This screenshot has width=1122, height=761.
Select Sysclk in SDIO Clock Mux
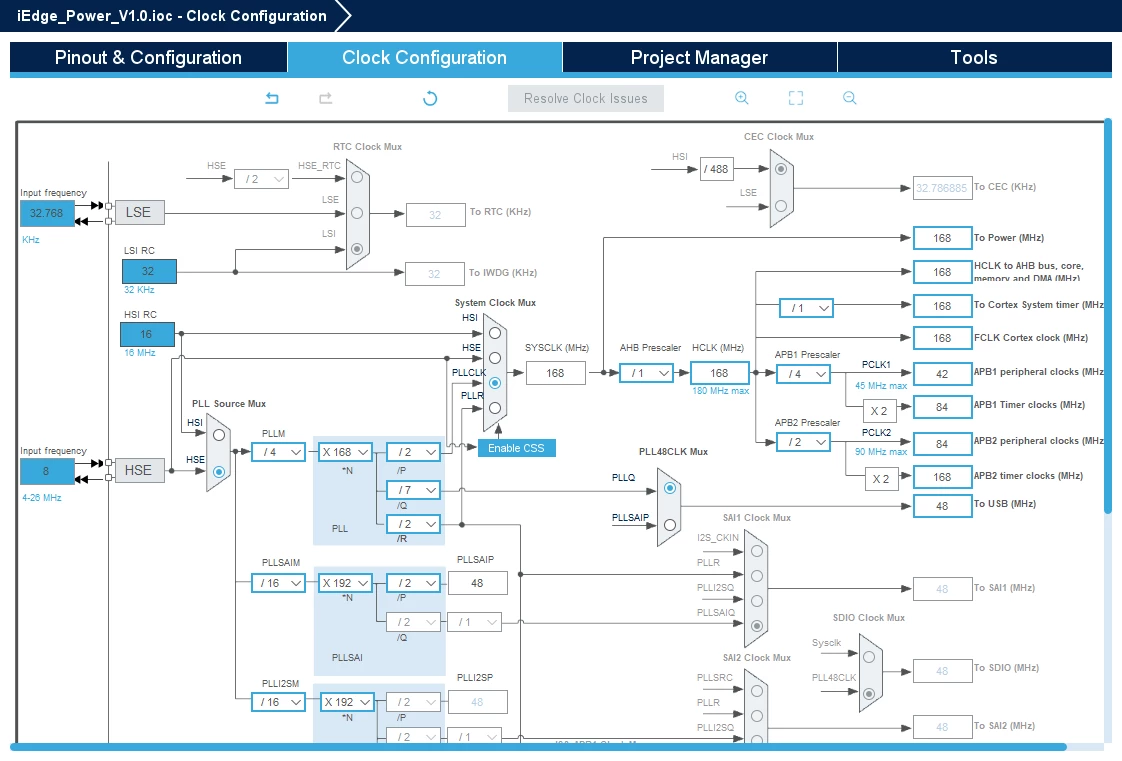coord(869,657)
